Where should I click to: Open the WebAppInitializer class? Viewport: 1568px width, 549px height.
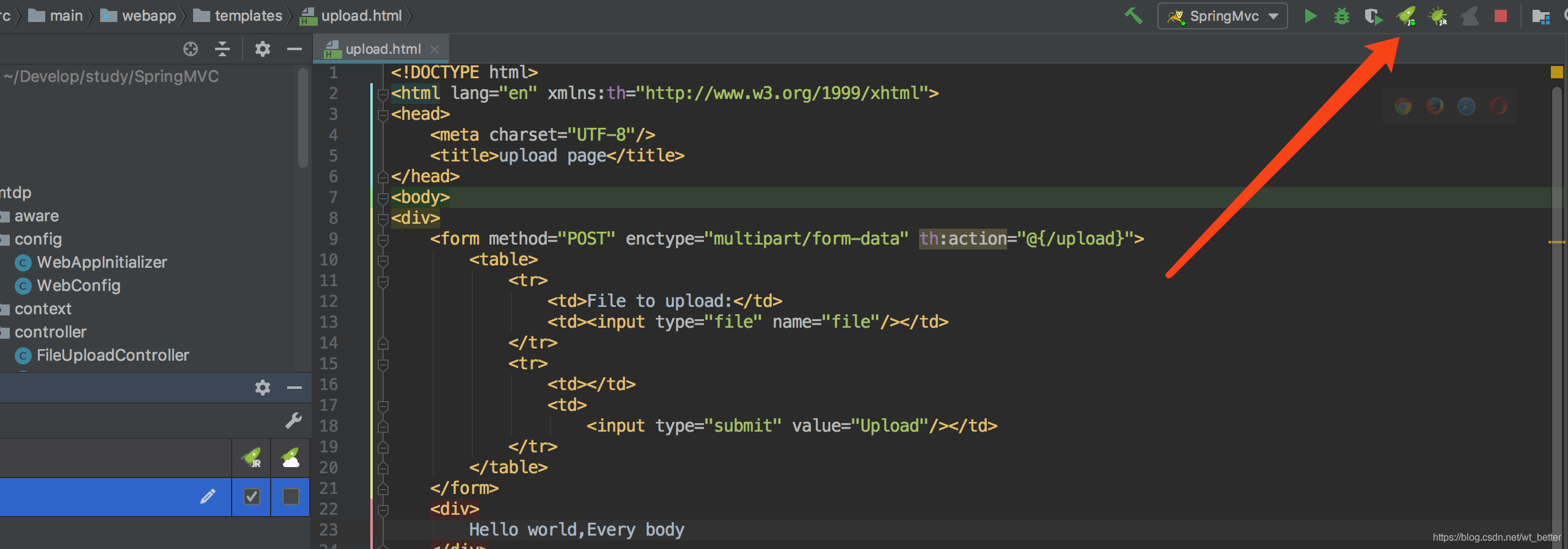point(101,262)
